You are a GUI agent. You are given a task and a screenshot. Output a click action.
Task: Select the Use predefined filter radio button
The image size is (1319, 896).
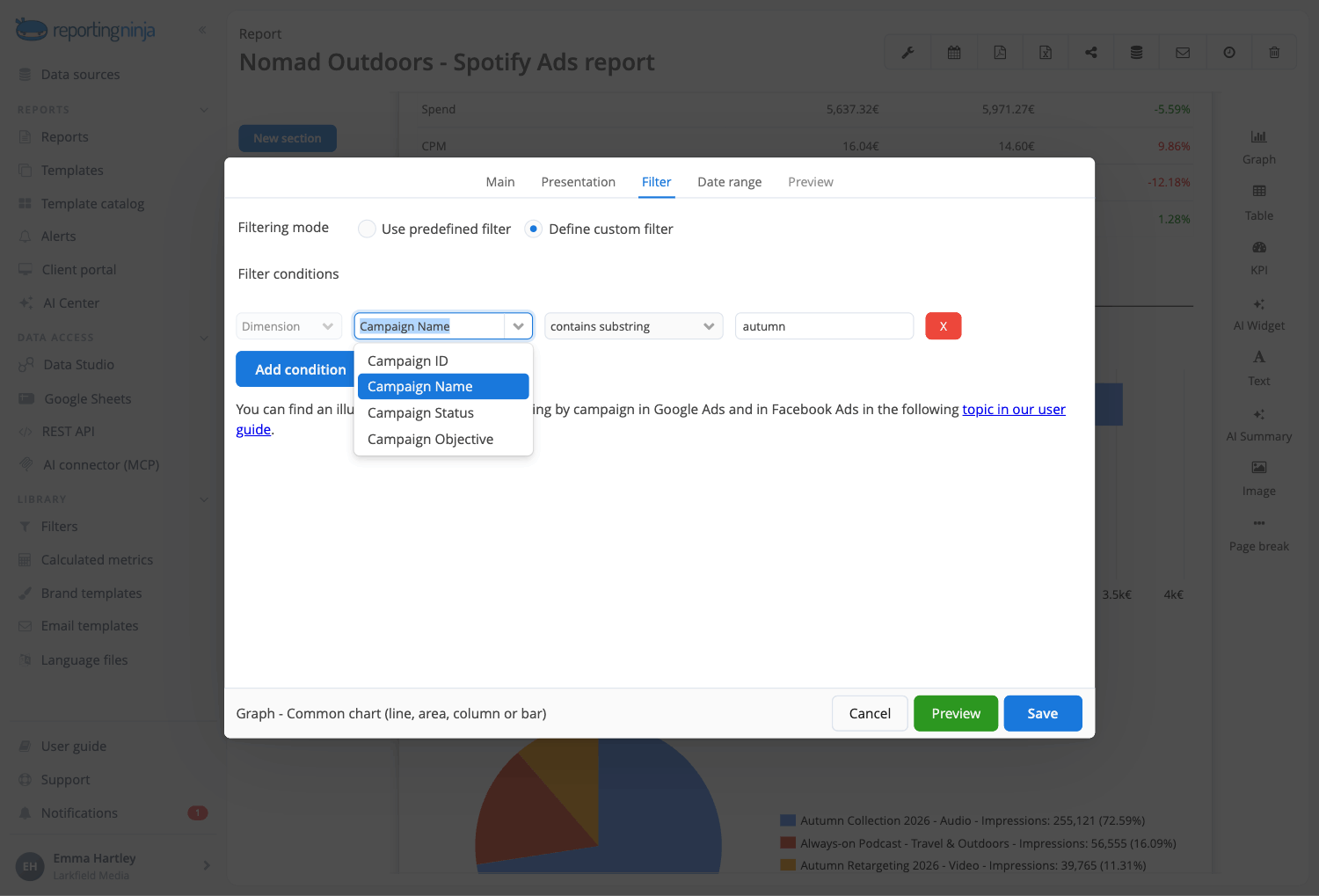pyautogui.click(x=367, y=229)
